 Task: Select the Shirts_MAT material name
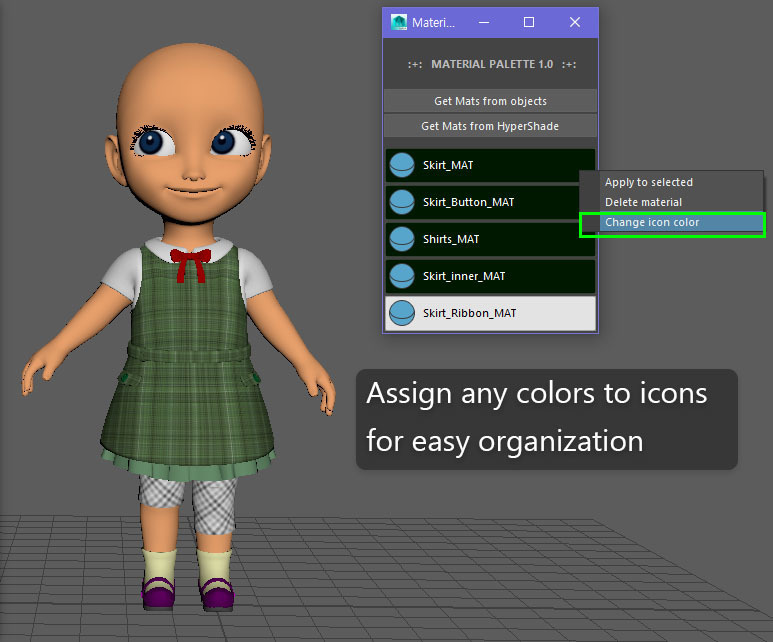(451, 239)
